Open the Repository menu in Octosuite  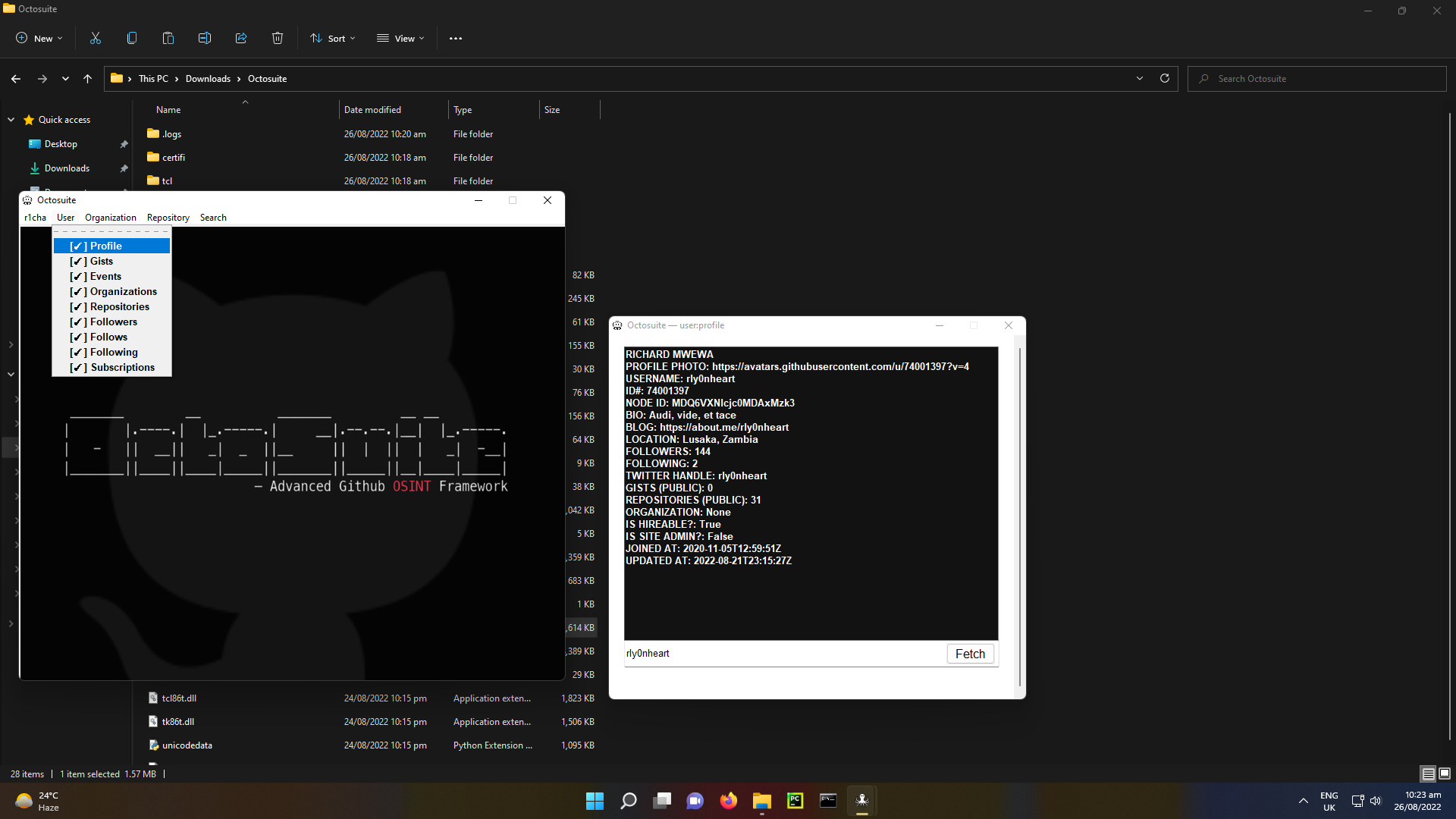[x=168, y=218]
